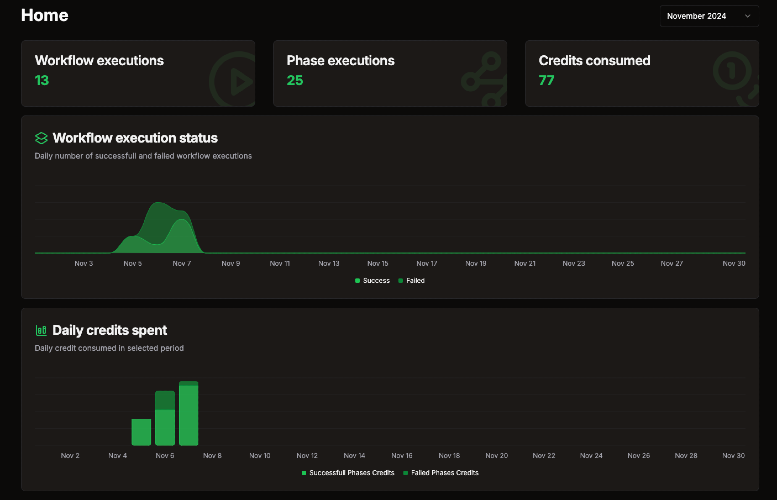Click the coin icon in Credits consumed card
The image size is (777, 500).
pyautogui.click(x=736, y=78)
